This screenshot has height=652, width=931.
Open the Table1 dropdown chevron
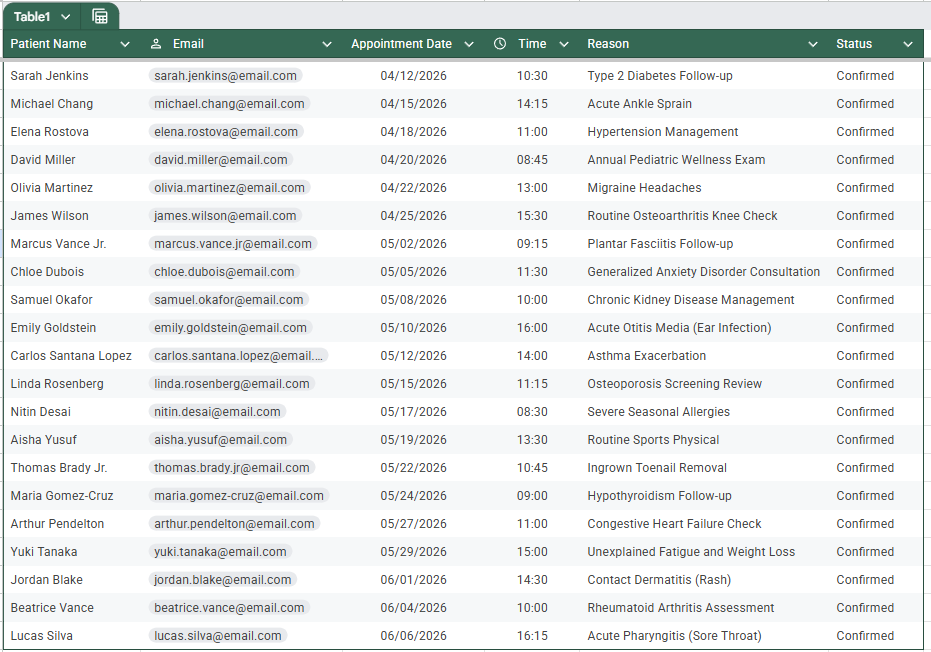click(x=66, y=17)
